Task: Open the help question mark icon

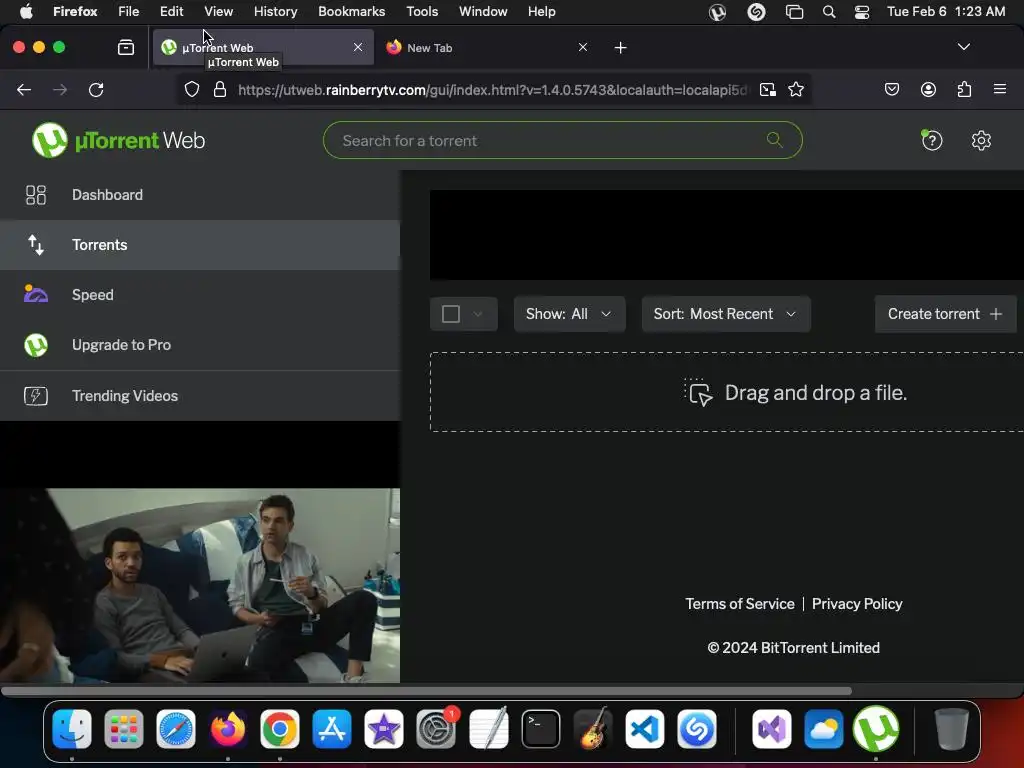Action: pyautogui.click(x=931, y=140)
